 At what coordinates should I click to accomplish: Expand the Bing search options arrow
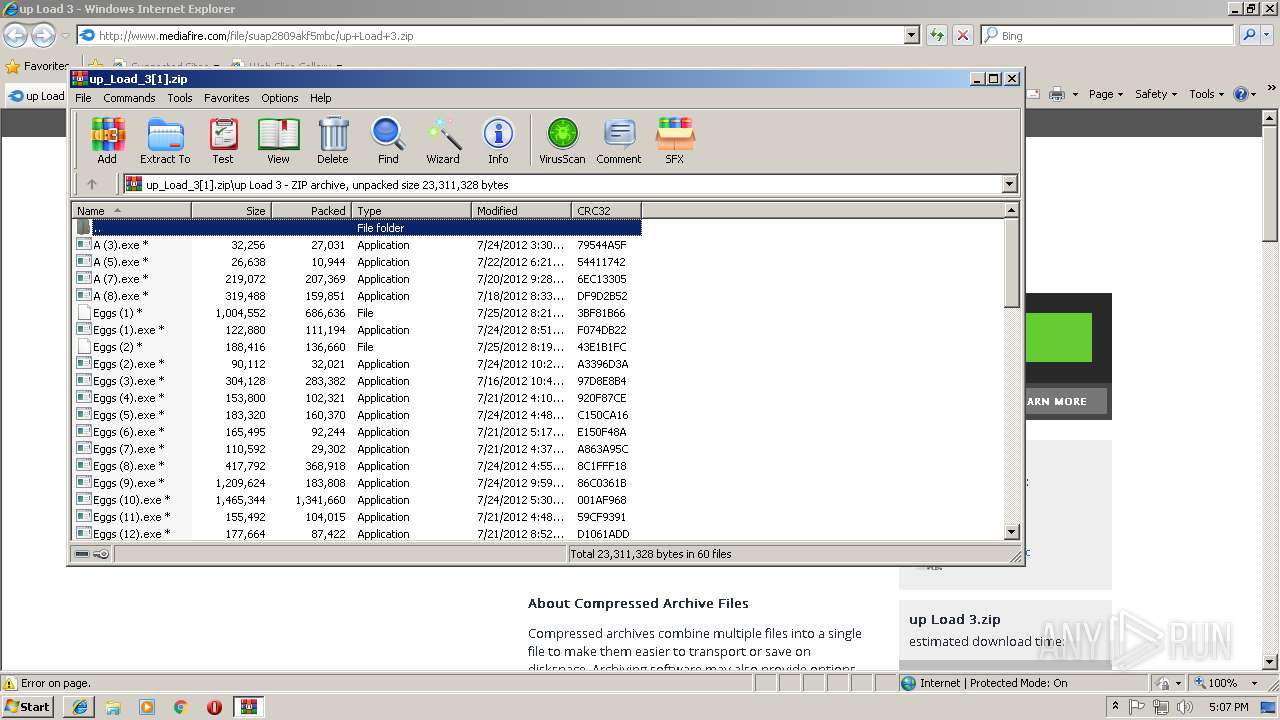point(1267,35)
